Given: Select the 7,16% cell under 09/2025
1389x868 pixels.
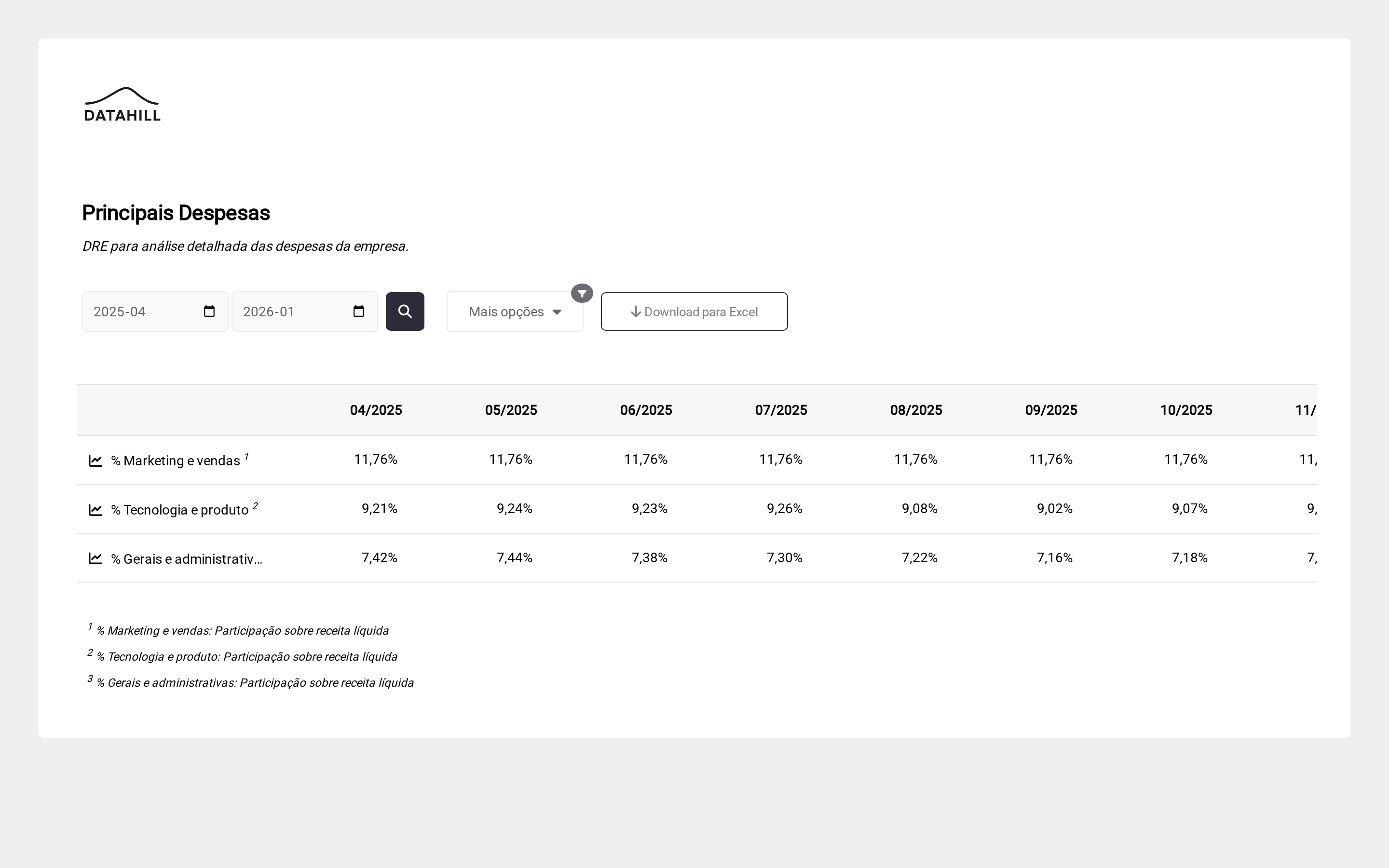Looking at the screenshot, I should 1054,558.
